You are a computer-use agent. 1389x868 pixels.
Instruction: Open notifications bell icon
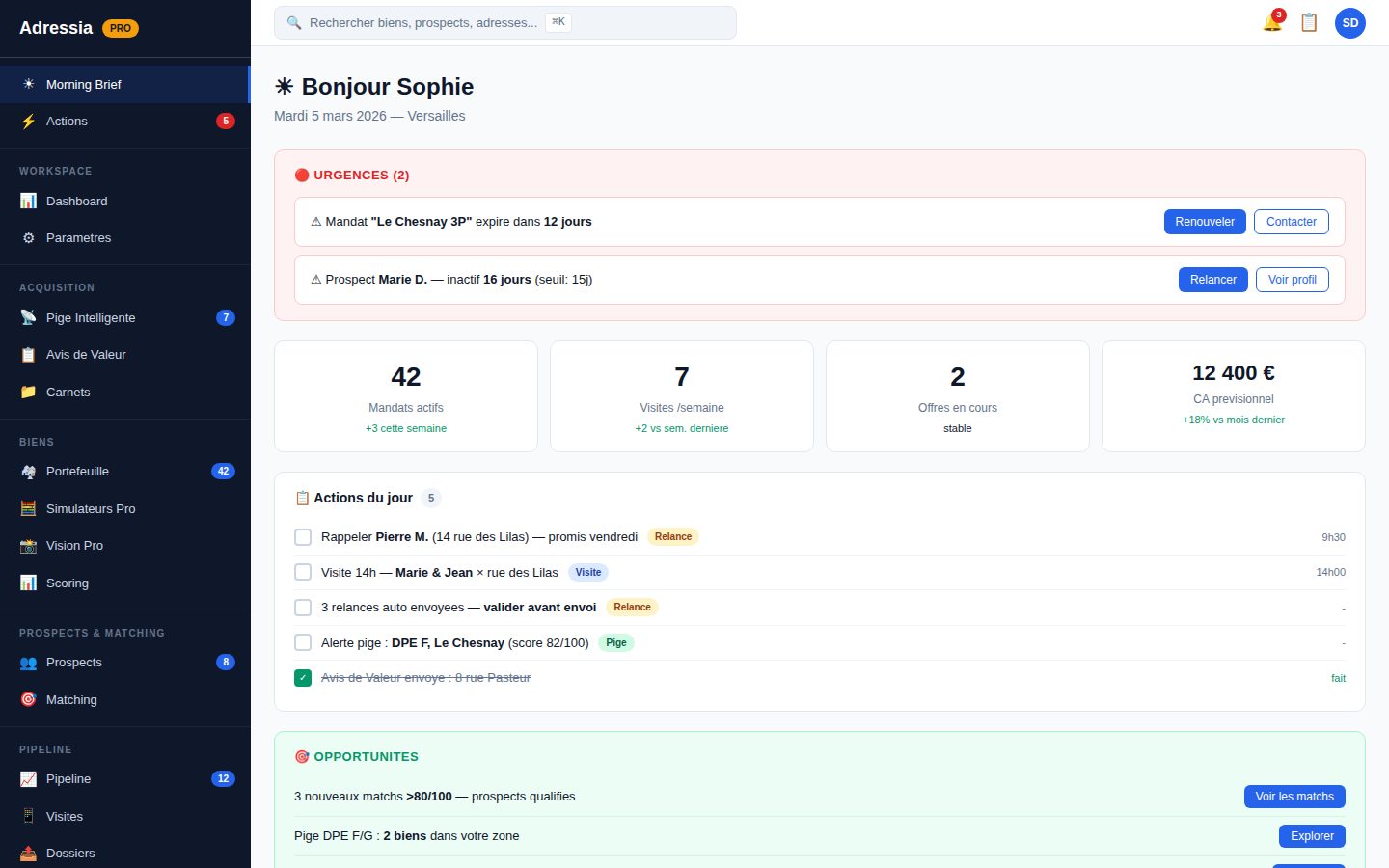point(1272,22)
